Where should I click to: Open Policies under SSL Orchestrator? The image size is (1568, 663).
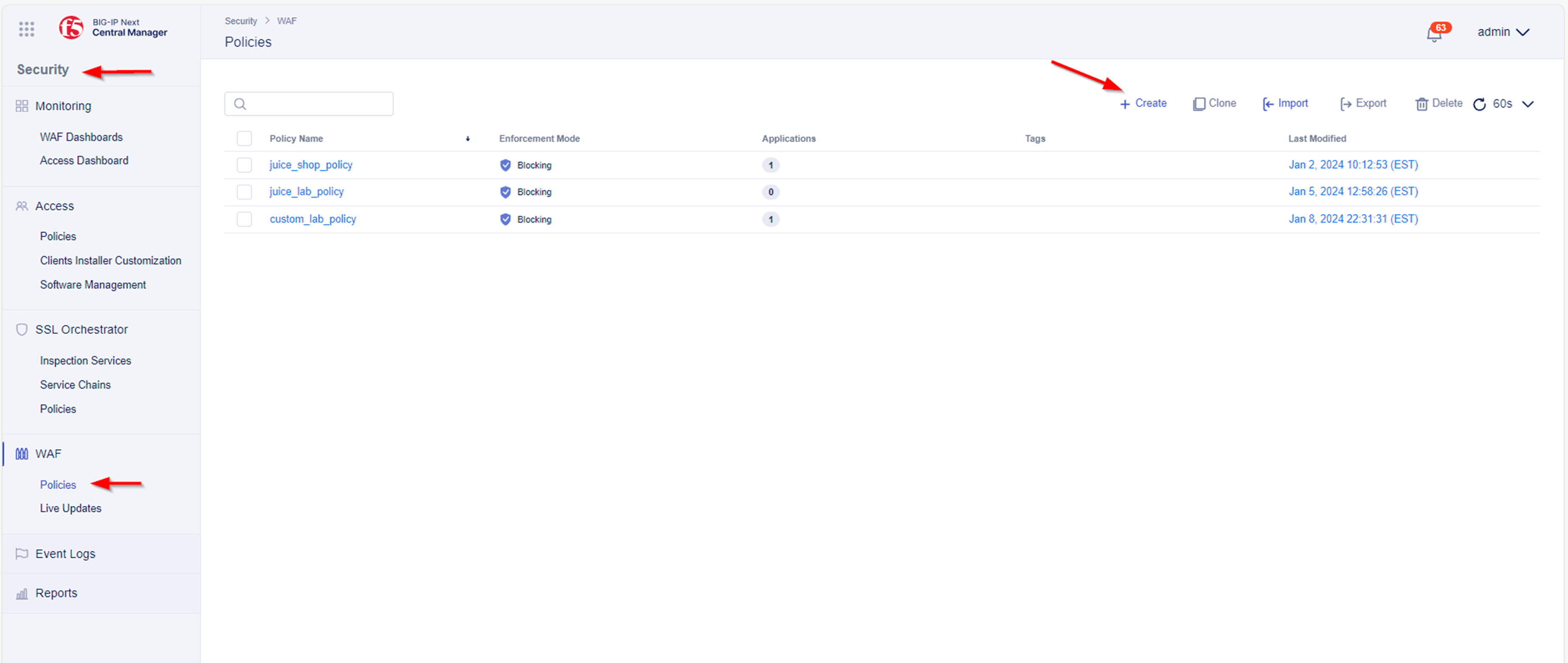(x=58, y=409)
